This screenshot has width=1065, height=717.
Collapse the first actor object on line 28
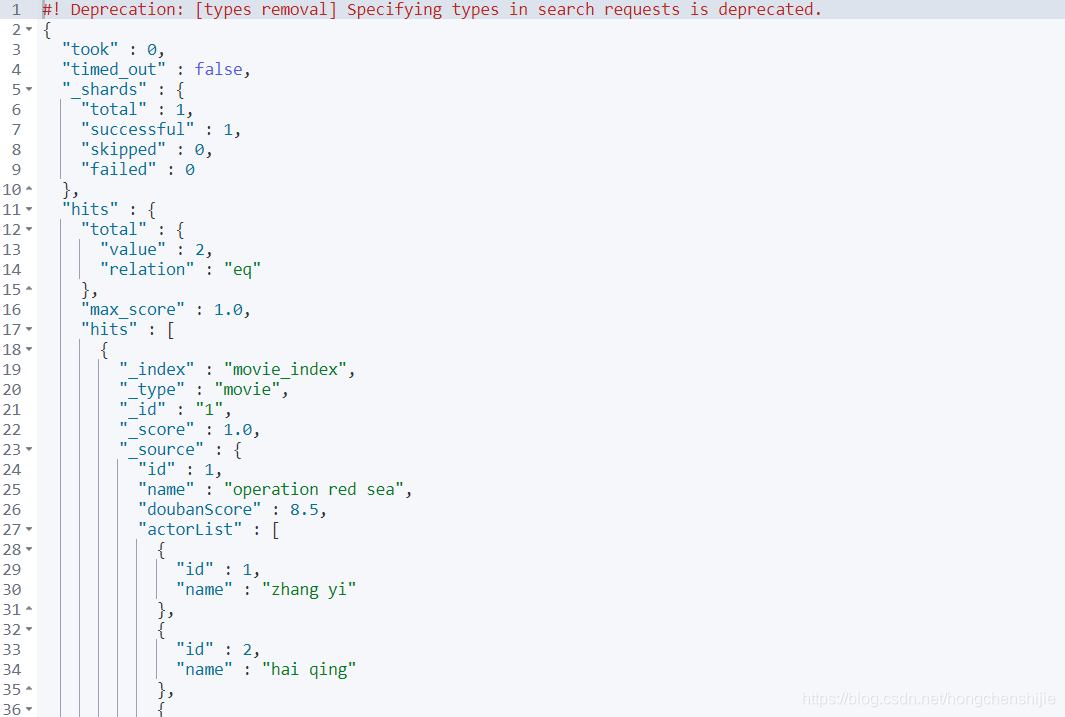29,549
